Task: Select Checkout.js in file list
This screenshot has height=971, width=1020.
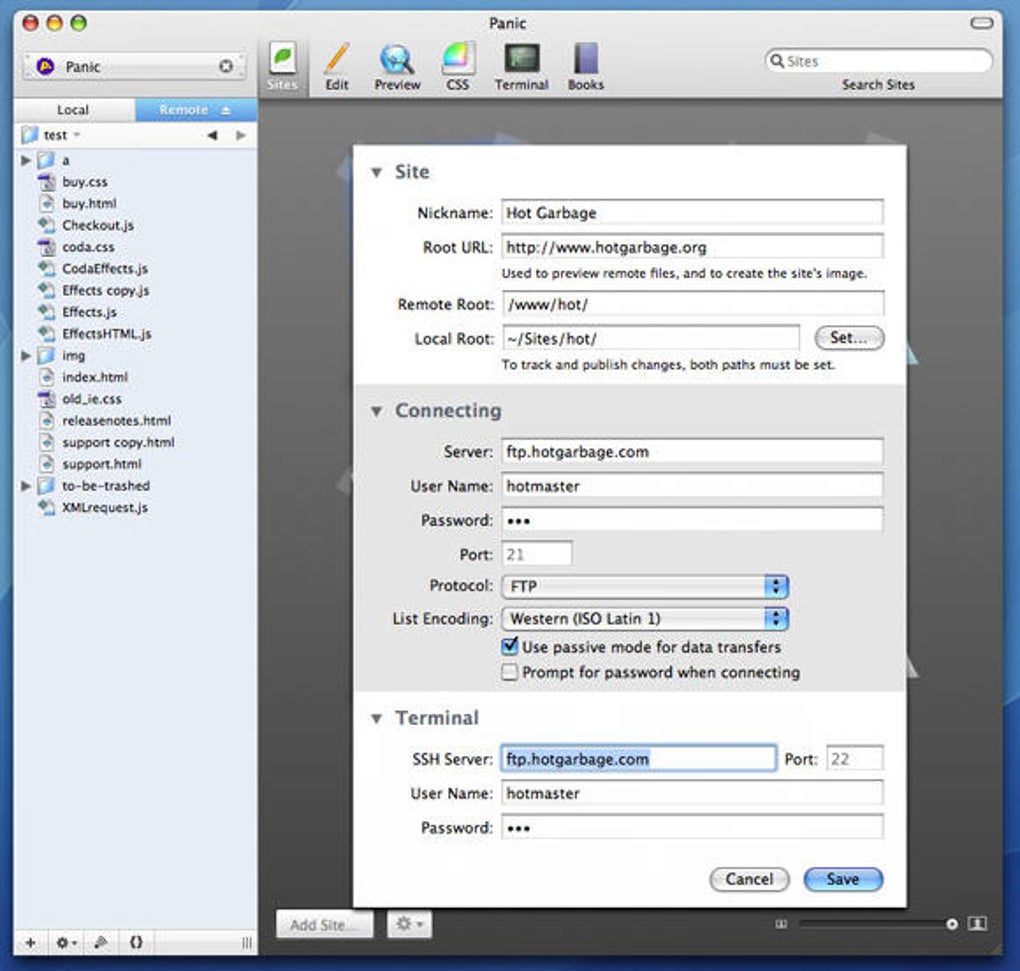Action: click(x=98, y=225)
